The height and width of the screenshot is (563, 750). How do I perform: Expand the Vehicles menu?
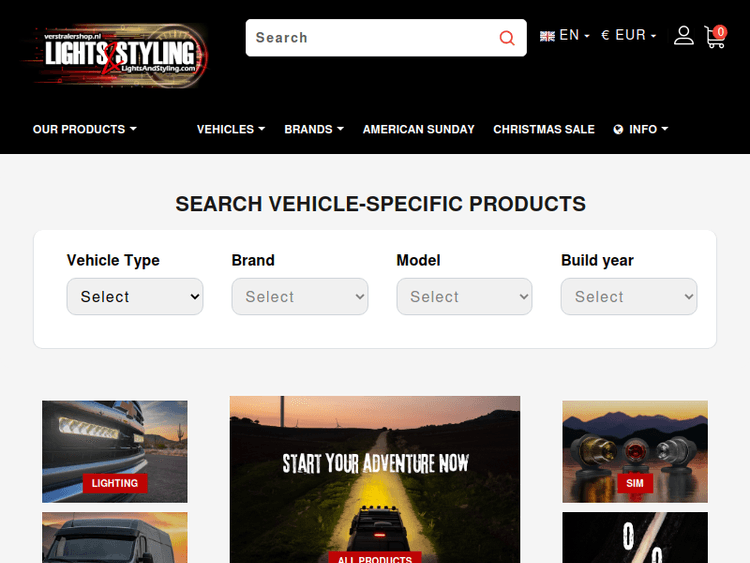point(231,130)
